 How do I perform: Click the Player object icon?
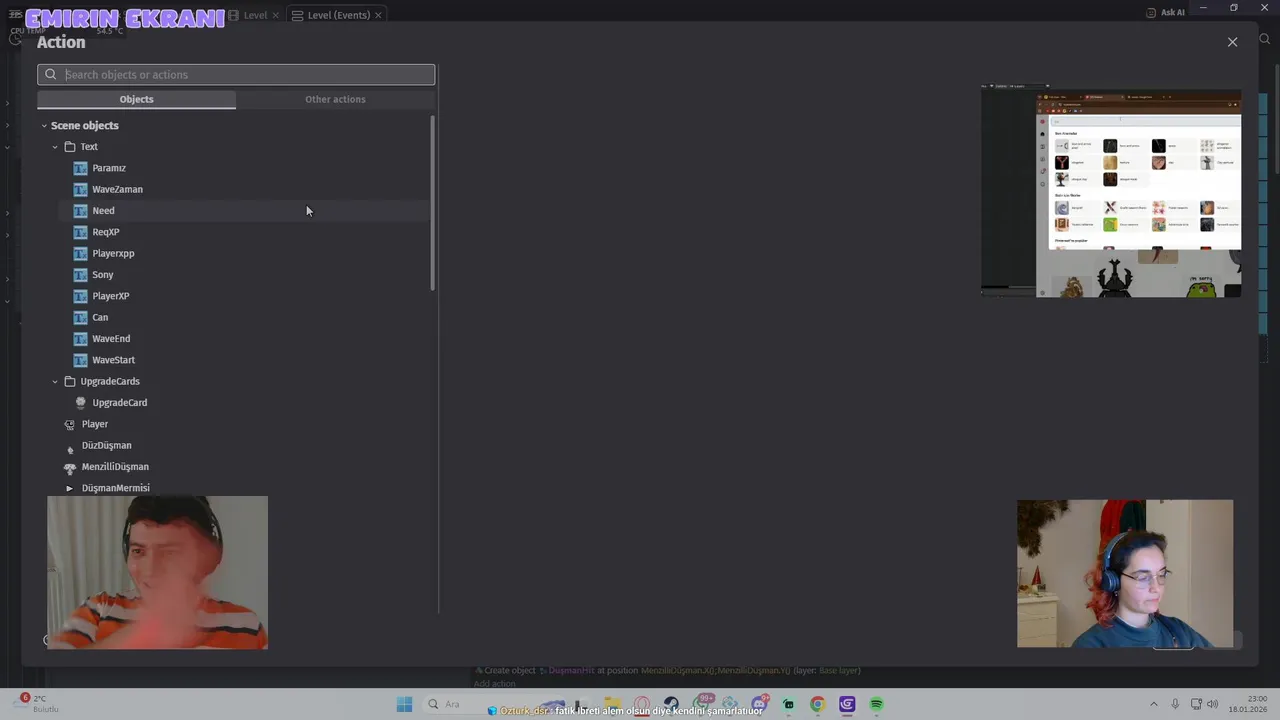pos(70,424)
